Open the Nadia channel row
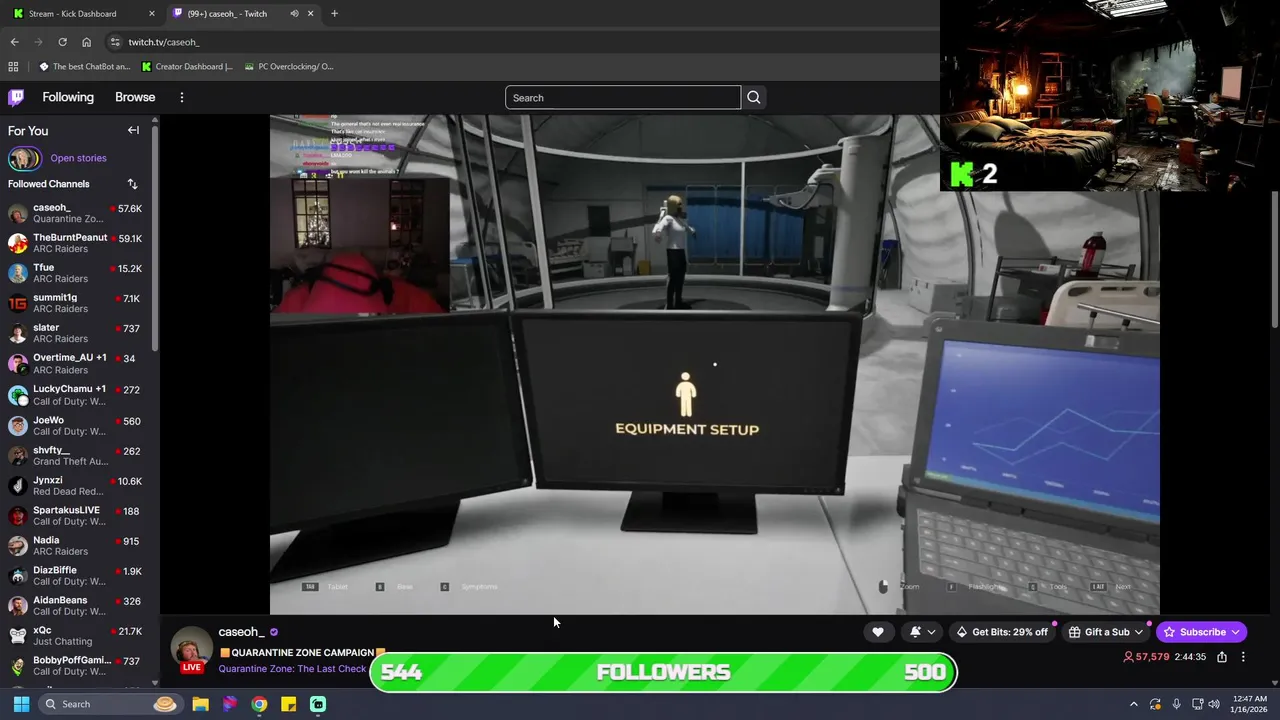The image size is (1280, 720). (76, 546)
